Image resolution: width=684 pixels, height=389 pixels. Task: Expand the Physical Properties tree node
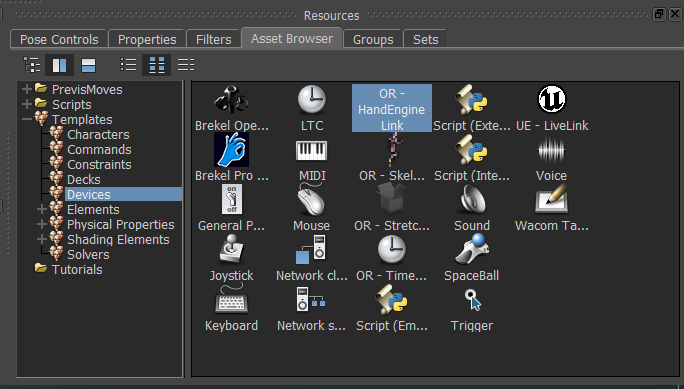(42, 224)
